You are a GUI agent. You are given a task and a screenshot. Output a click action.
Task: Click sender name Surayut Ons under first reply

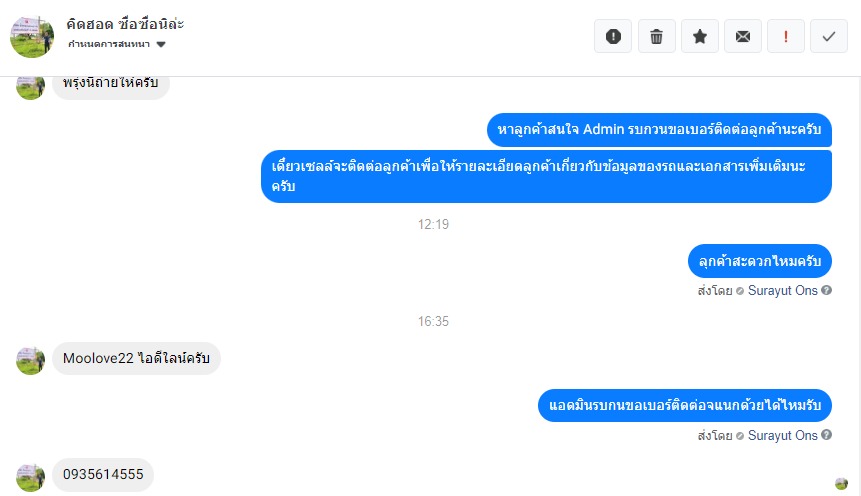click(x=782, y=291)
